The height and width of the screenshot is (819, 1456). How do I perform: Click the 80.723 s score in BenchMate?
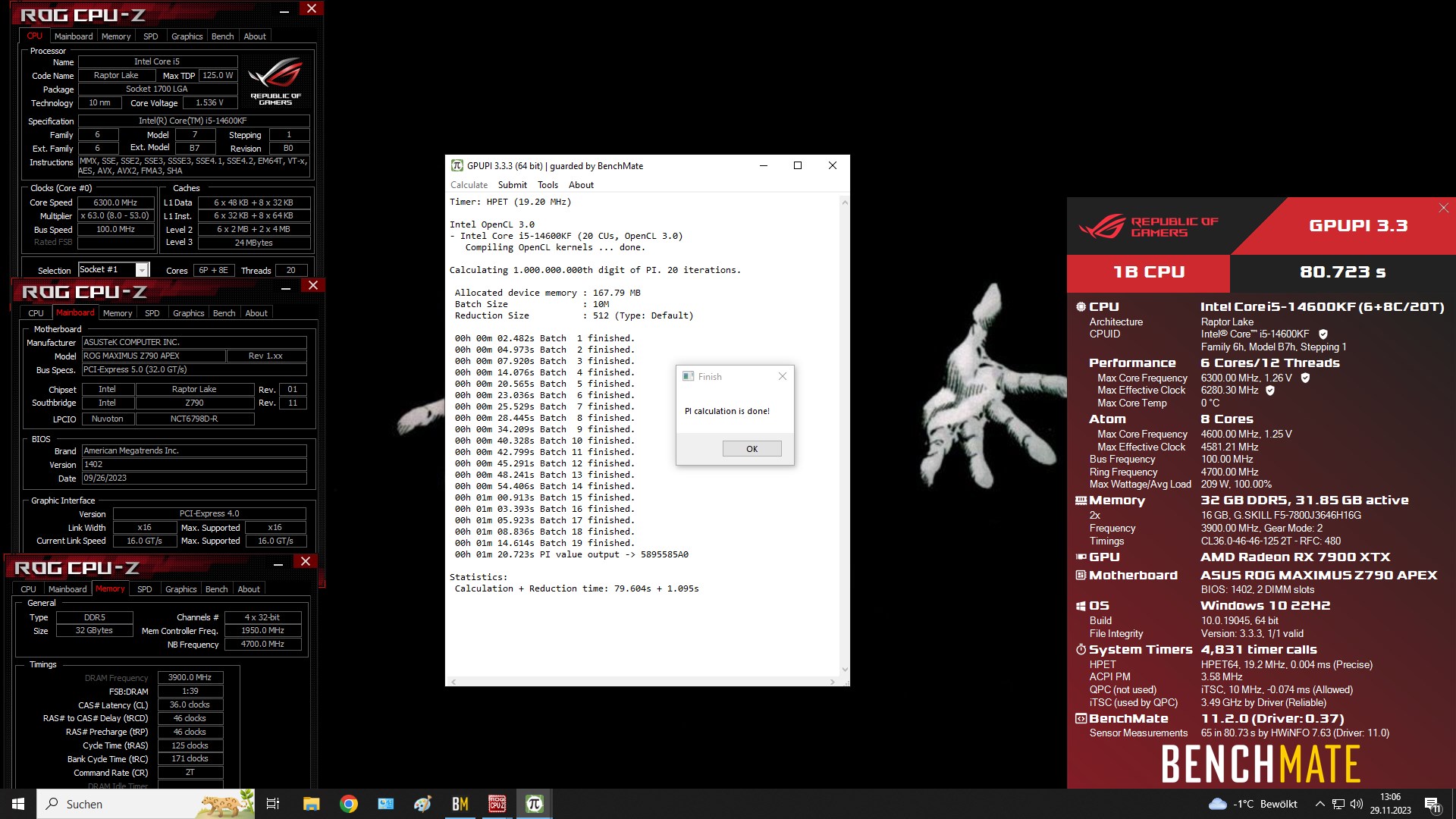click(x=1342, y=272)
